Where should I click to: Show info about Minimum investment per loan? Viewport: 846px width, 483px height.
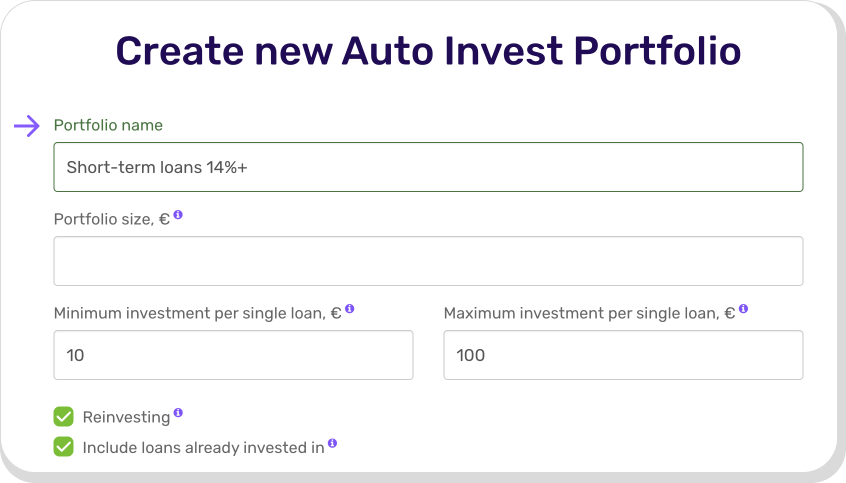click(350, 309)
